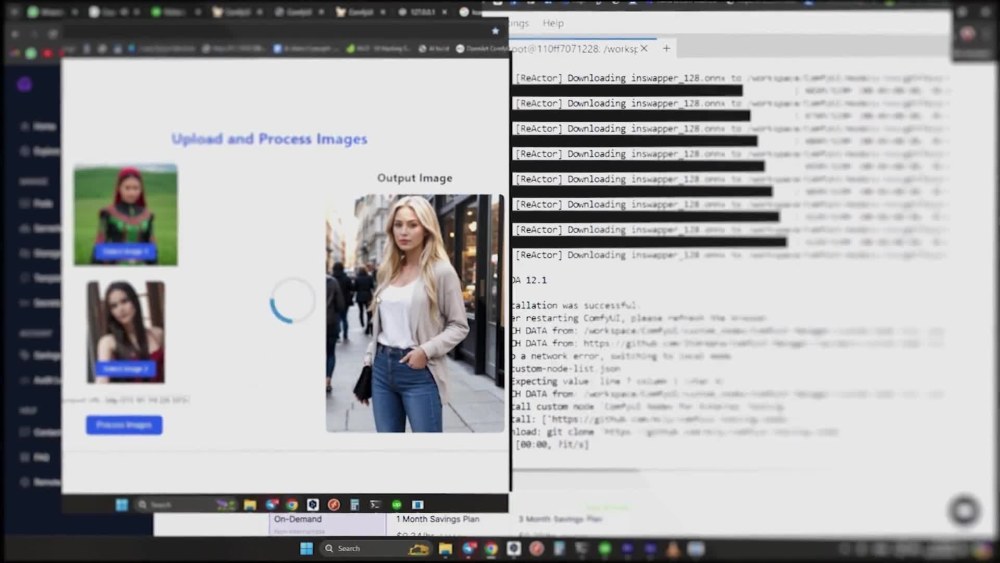Open the VLC cone icon on bottommost taskbar
The height and width of the screenshot is (563, 1000).
[x=673, y=548]
